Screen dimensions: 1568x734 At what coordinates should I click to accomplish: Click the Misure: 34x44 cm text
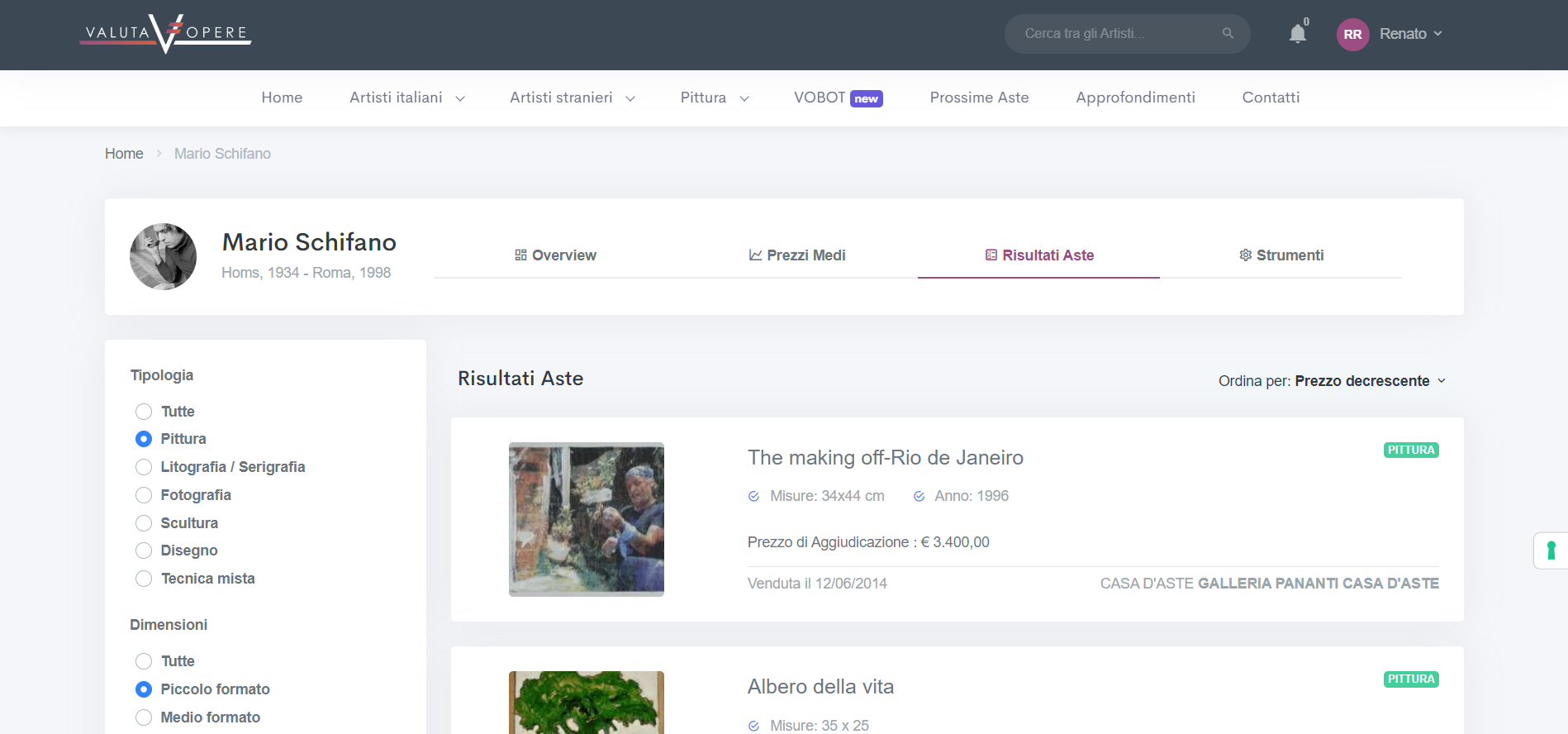click(827, 496)
